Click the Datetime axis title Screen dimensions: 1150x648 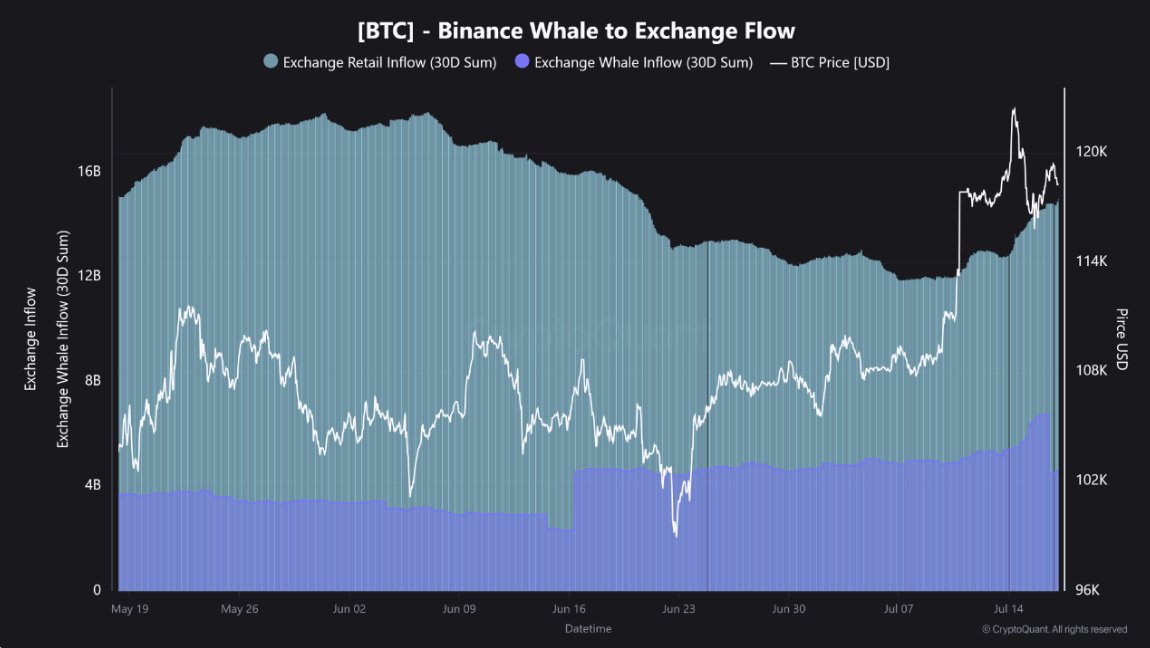coord(588,629)
